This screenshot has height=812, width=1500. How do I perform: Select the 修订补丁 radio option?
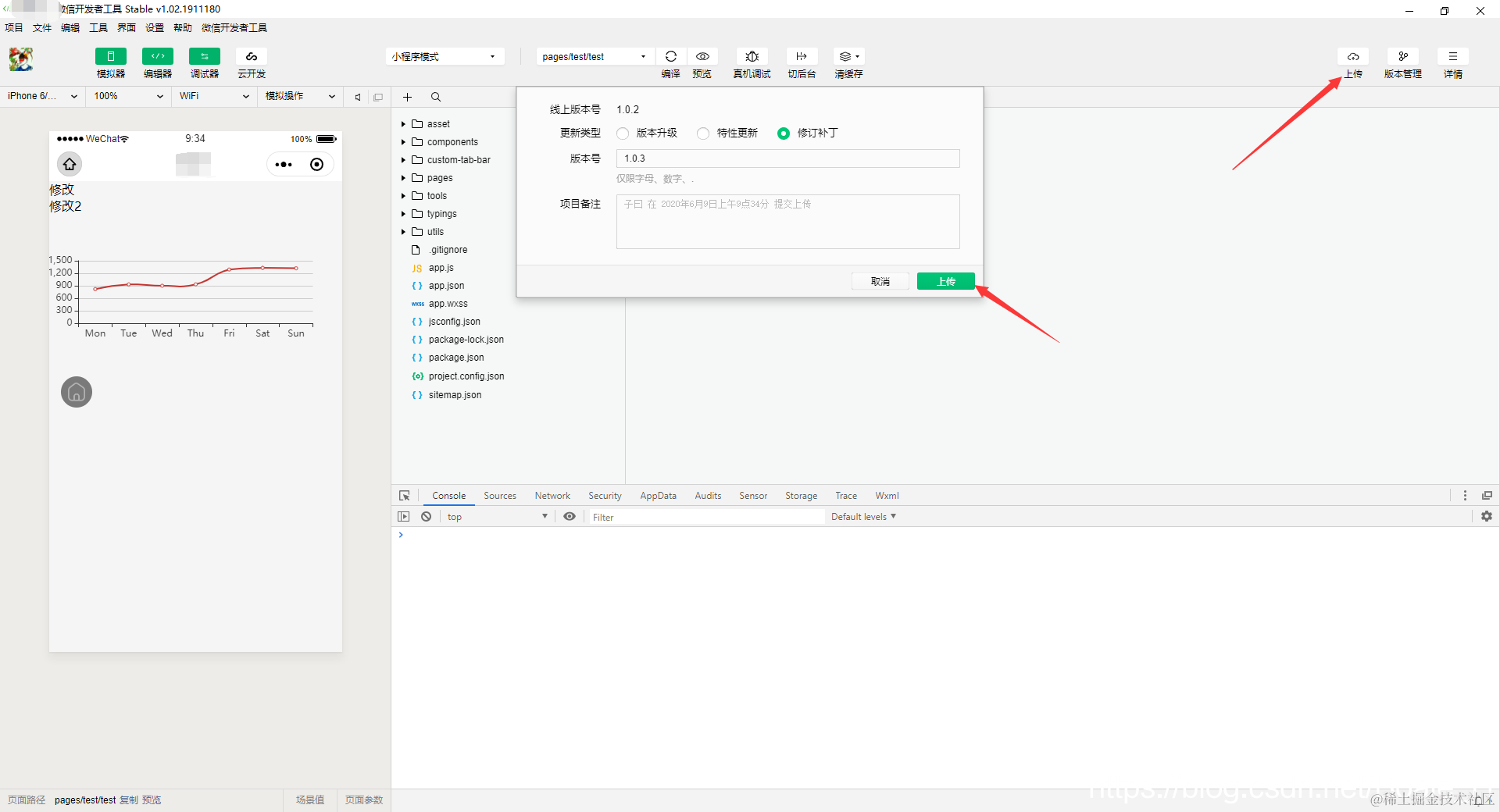tap(784, 134)
